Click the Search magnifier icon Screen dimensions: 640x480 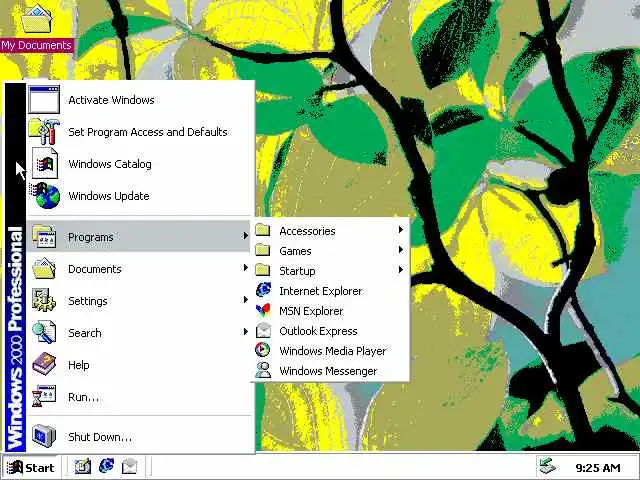point(44,332)
